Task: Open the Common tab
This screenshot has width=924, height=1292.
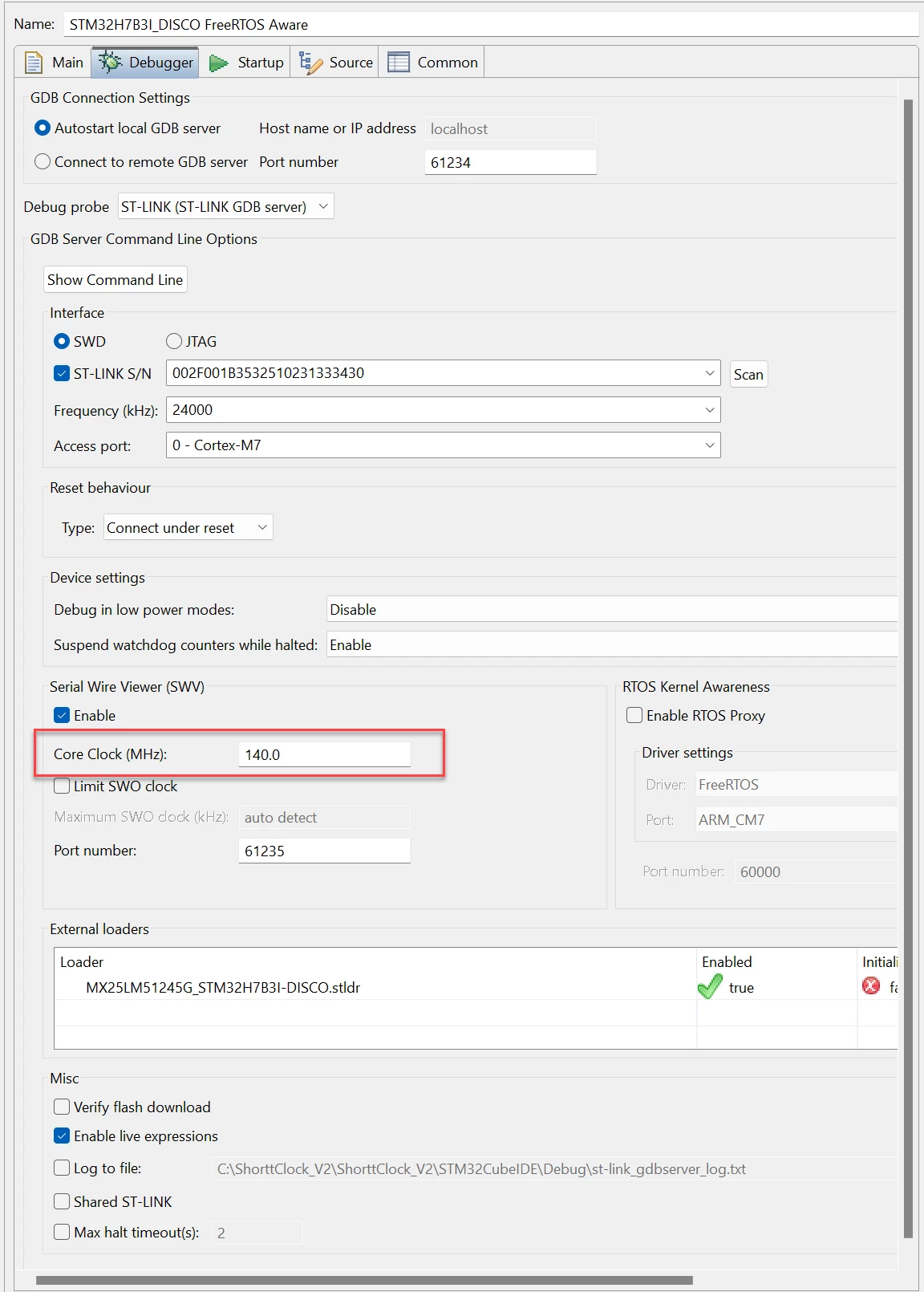Action: point(432,63)
